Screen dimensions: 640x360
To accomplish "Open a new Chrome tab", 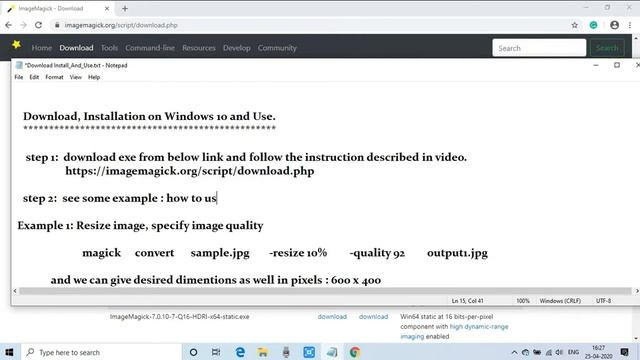I will pyautogui.click(x=125, y=8).
